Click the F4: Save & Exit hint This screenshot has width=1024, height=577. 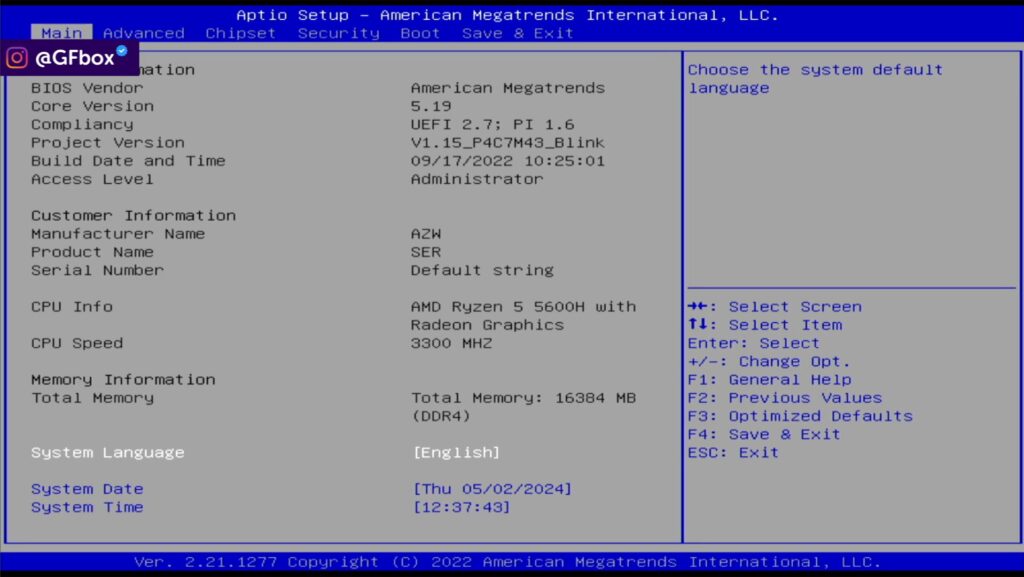tap(764, 435)
